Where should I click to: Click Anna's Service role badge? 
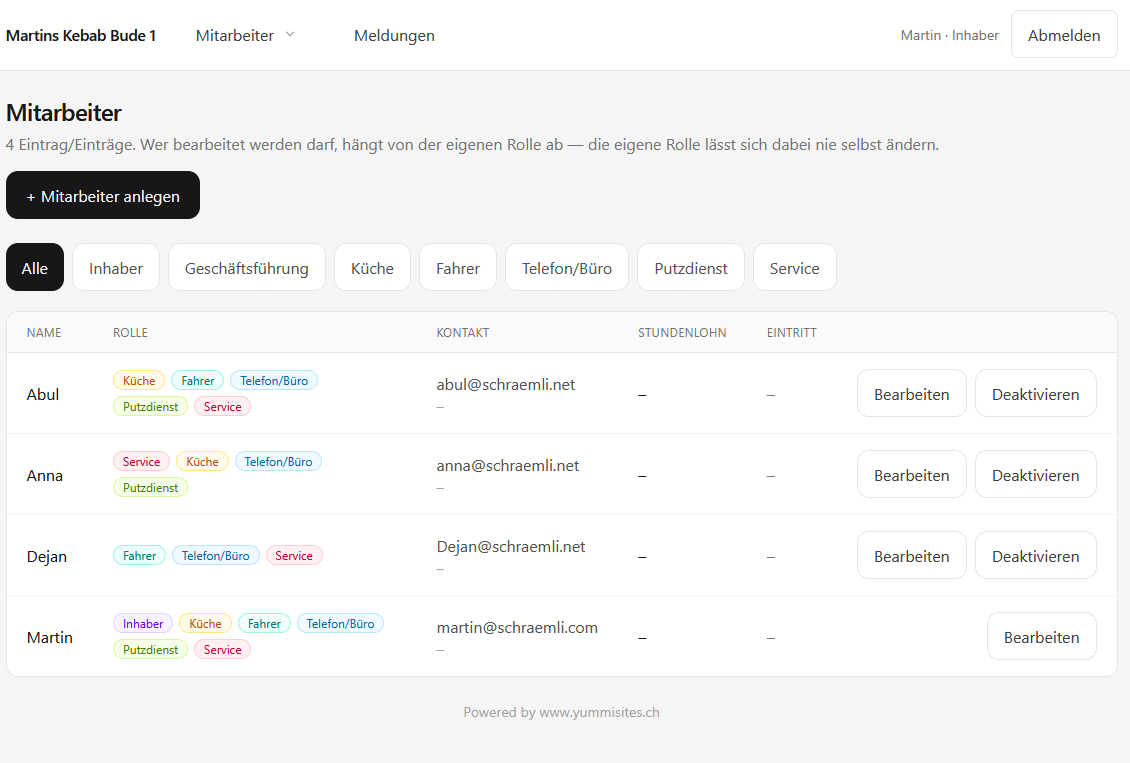point(141,461)
